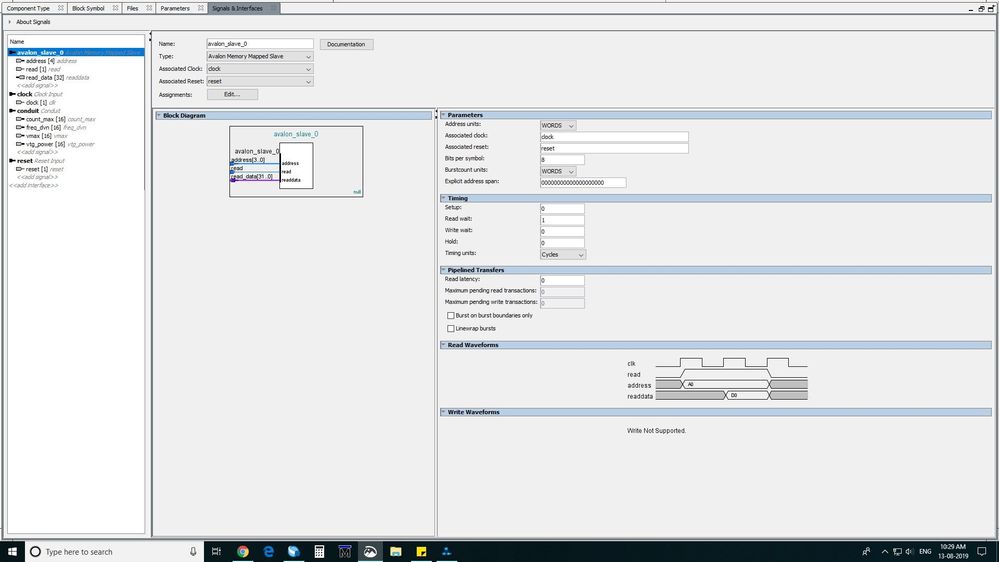Open Sticky Notes from the taskbar
The width and height of the screenshot is (999, 562).
(421, 551)
